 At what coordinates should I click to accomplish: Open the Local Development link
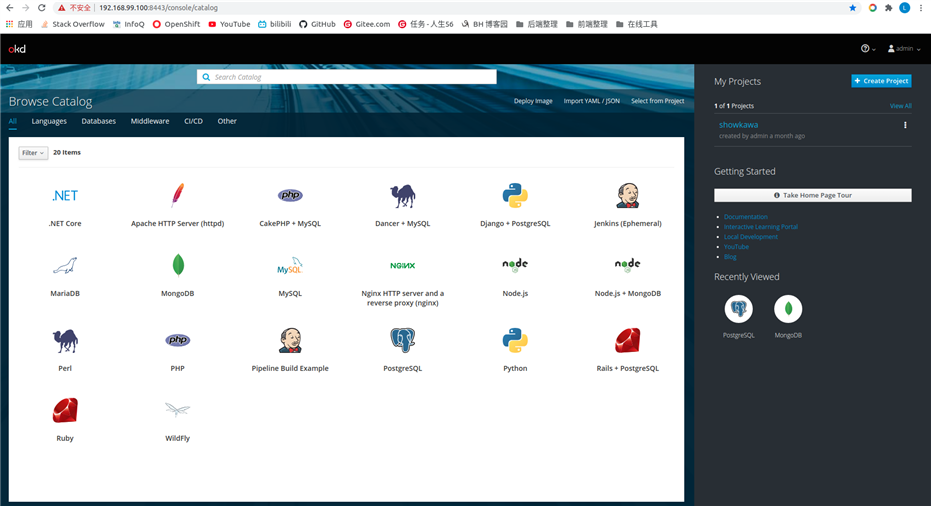[750, 237]
